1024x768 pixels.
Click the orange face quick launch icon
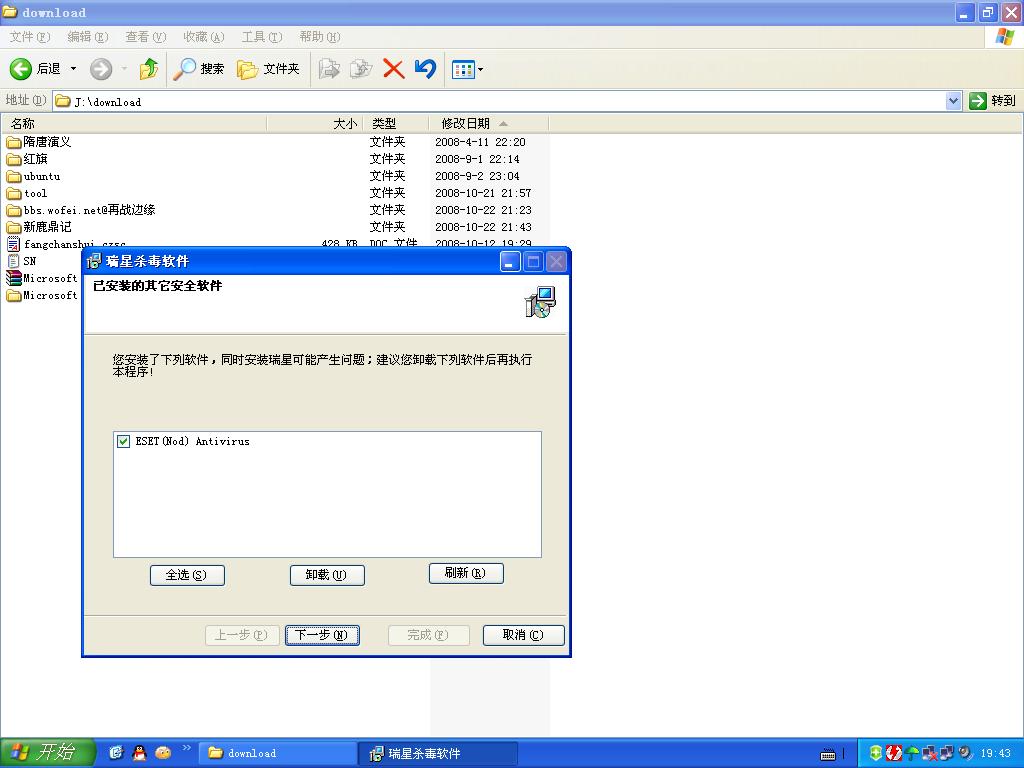click(x=163, y=753)
